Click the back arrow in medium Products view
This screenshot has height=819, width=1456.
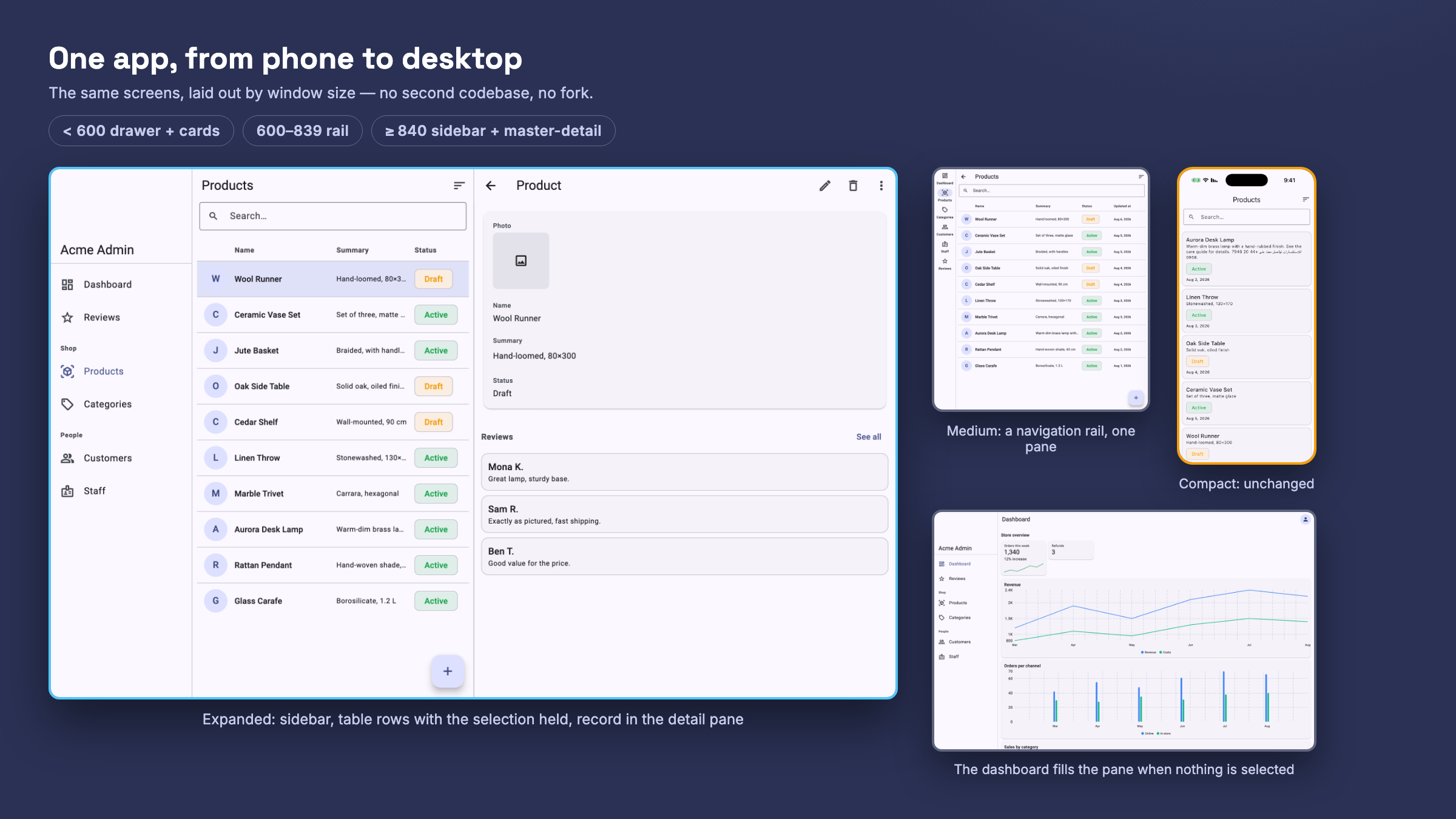tap(963, 177)
